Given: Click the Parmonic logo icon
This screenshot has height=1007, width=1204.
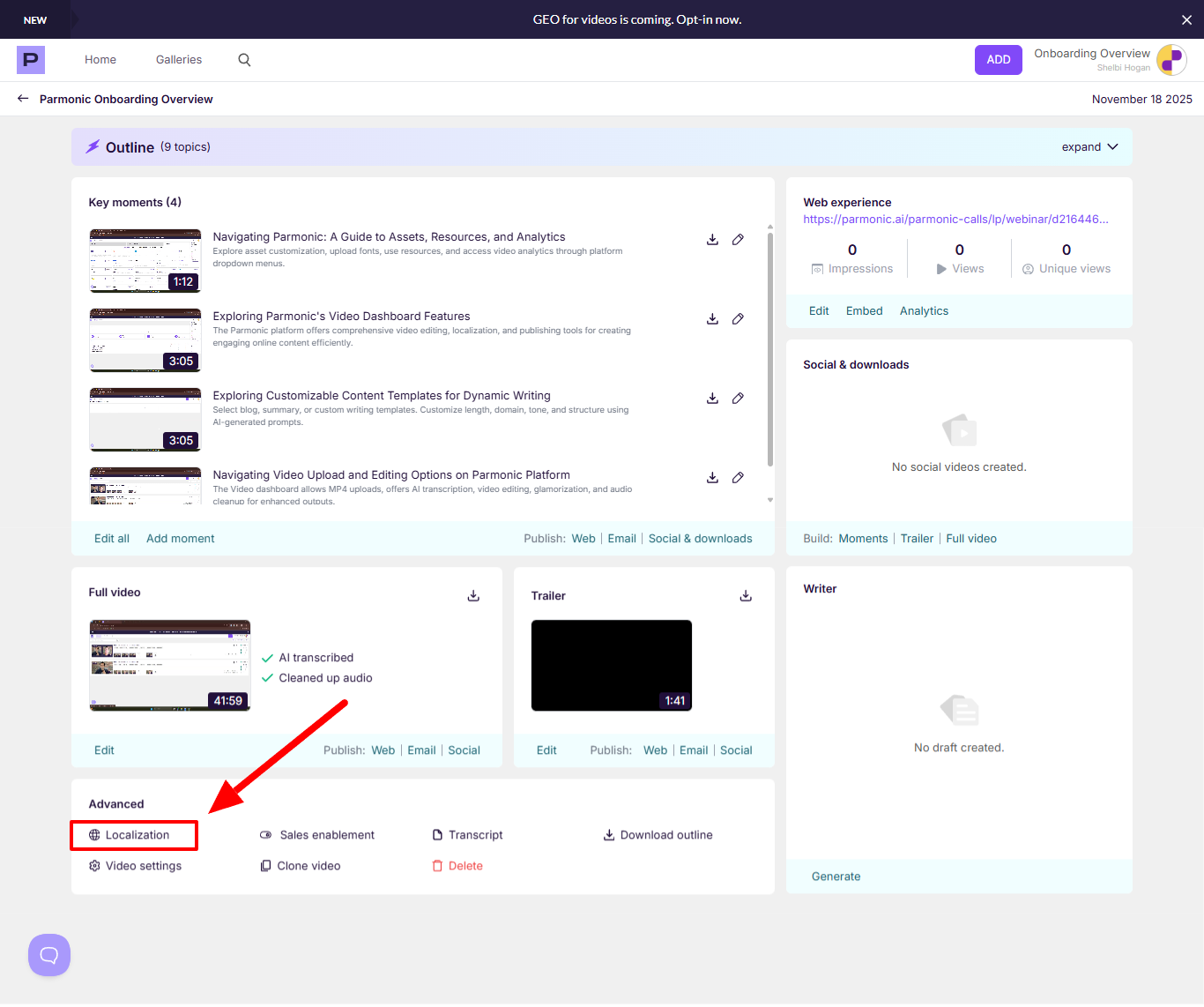Looking at the screenshot, I should pyautogui.click(x=31, y=60).
